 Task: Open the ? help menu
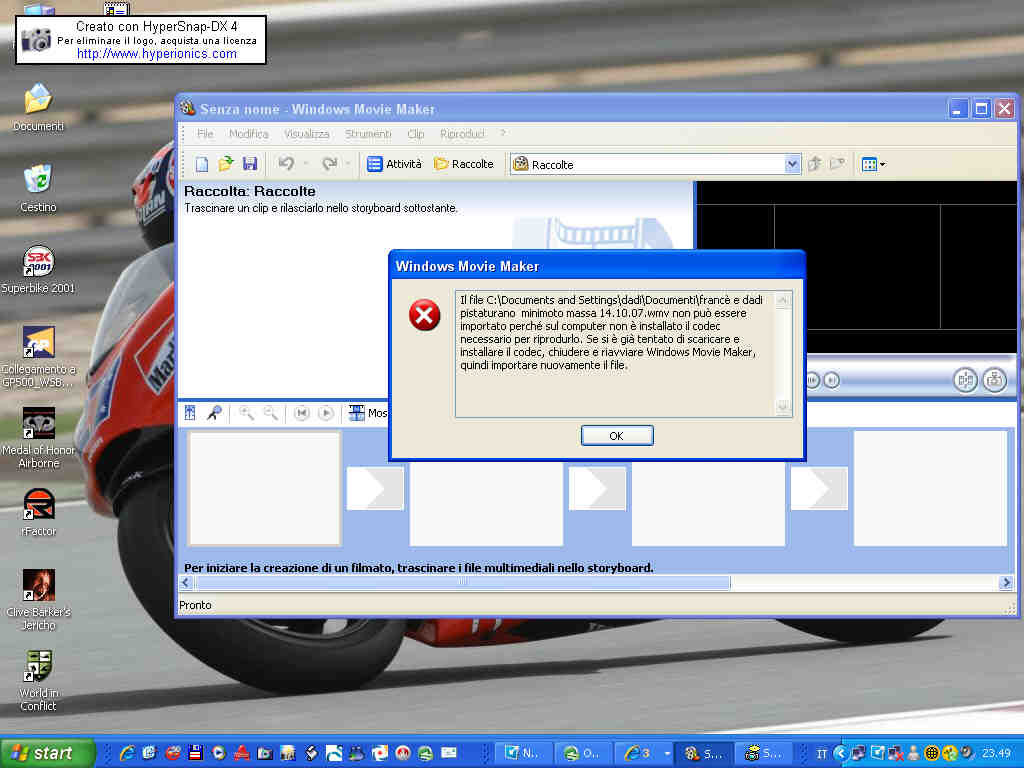[503, 133]
